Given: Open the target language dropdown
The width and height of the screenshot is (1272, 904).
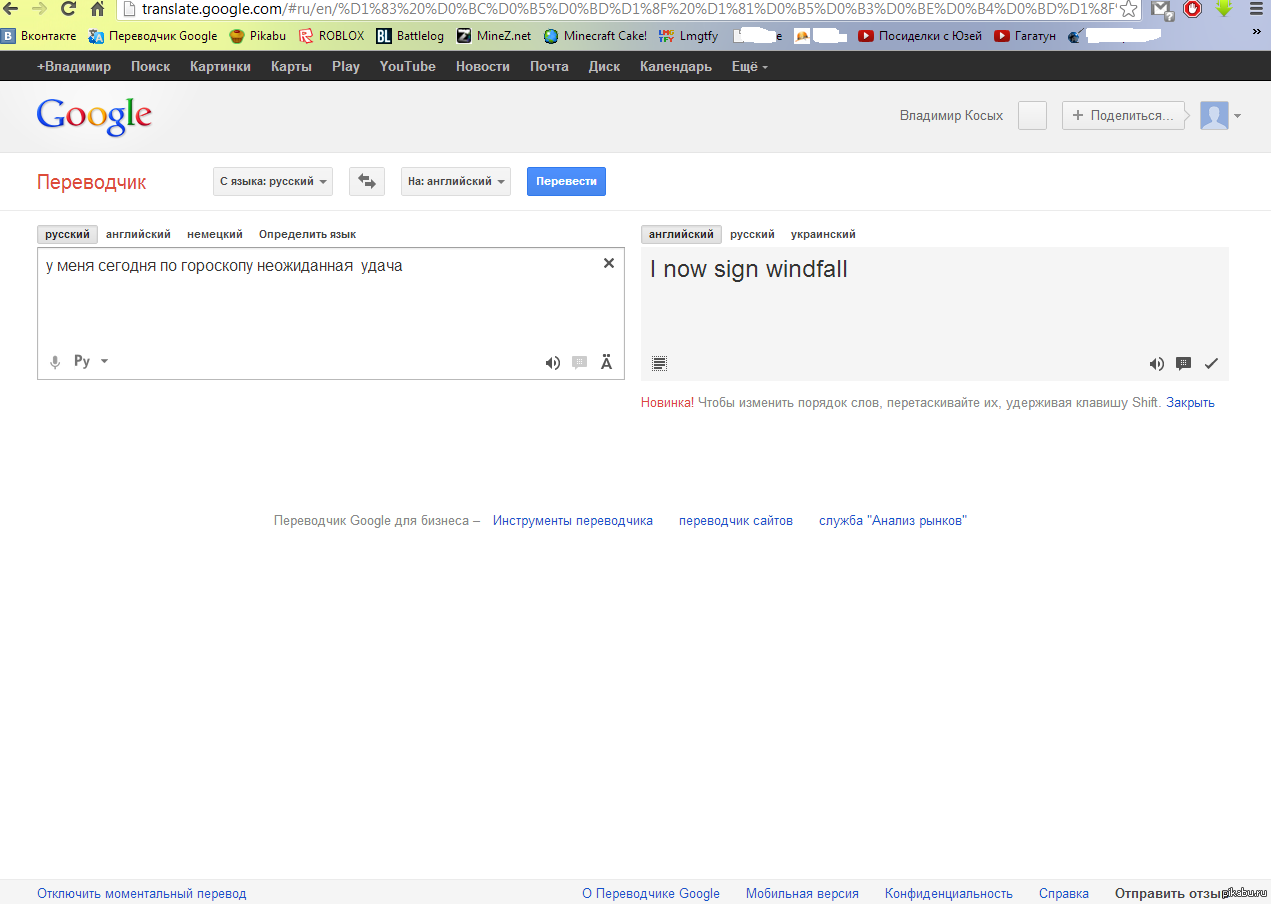Looking at the screenshot, I should point(456,181).
